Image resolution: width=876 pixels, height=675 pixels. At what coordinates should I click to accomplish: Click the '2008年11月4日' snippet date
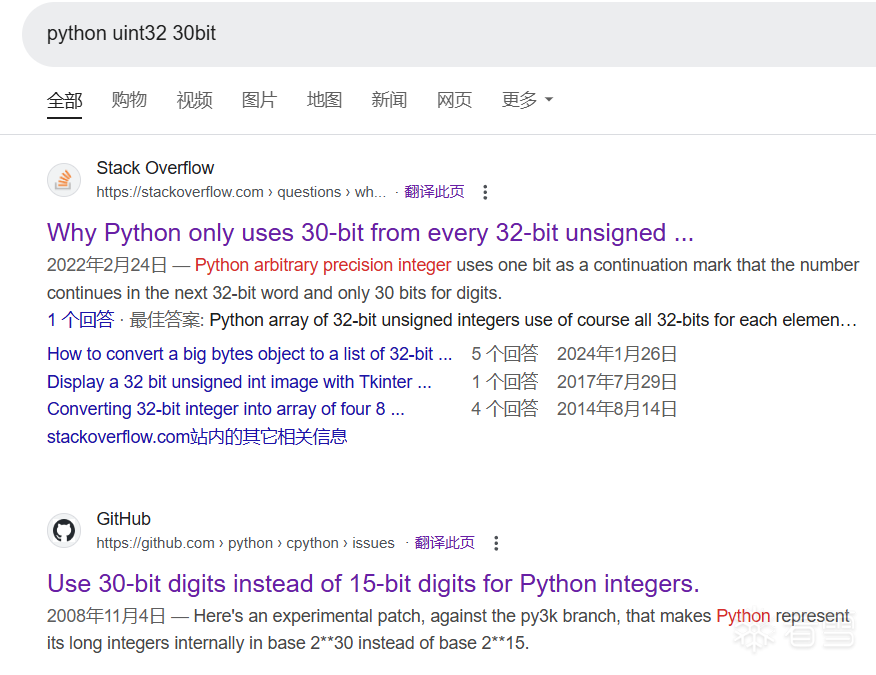106,616
